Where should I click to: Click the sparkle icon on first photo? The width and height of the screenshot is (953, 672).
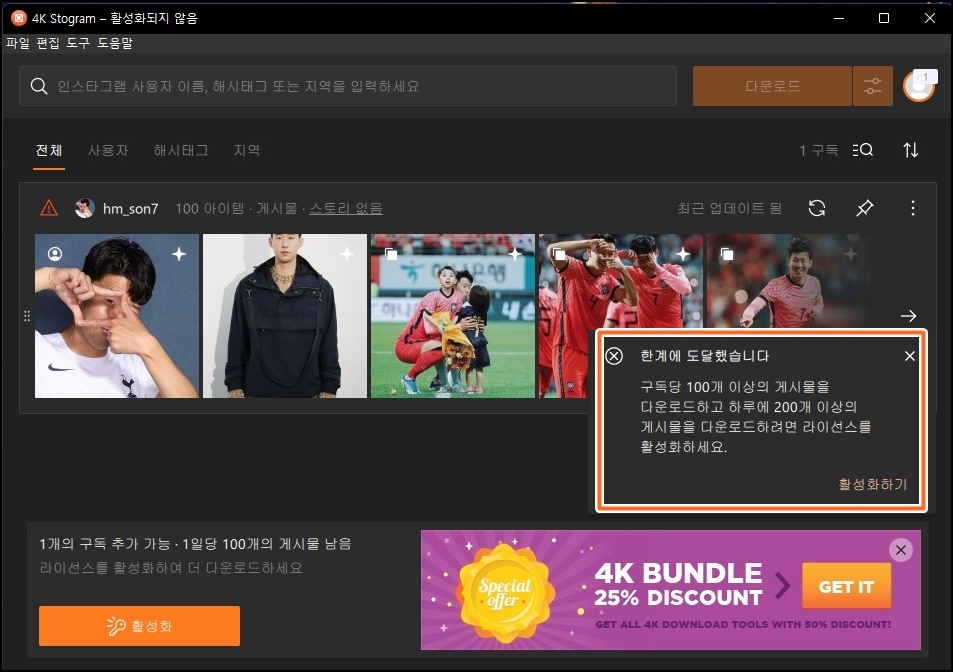pos(179,254)
